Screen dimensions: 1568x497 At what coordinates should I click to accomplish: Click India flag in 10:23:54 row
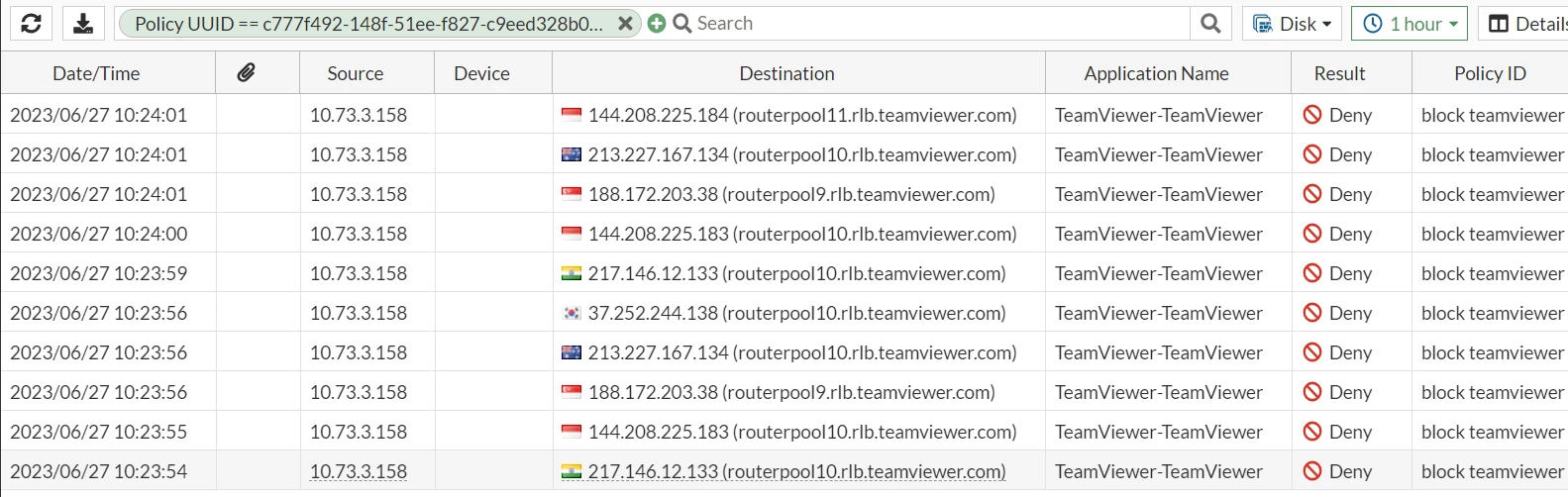point(572,471)
